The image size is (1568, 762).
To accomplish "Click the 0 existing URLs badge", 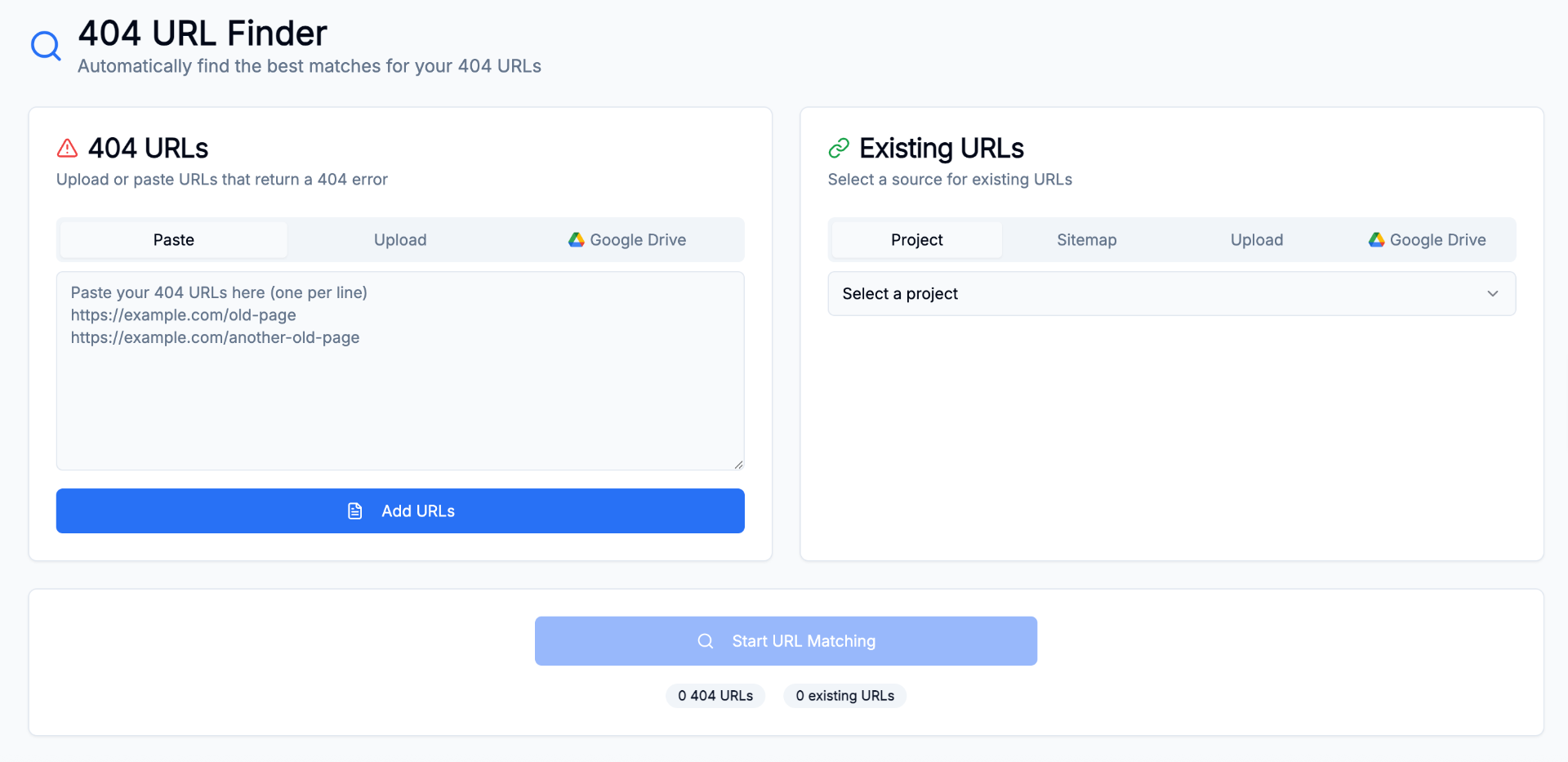I will (x=845, y=696).
